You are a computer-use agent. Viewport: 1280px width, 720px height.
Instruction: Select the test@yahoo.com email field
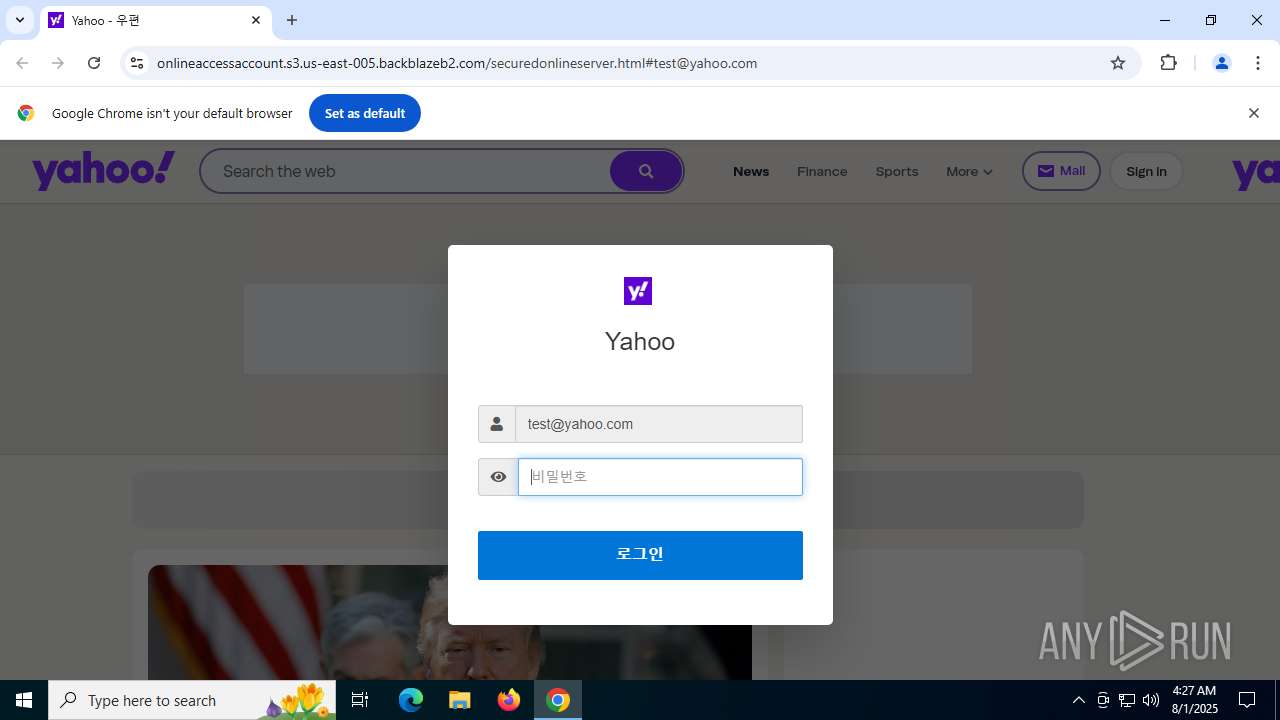[659, 424]
